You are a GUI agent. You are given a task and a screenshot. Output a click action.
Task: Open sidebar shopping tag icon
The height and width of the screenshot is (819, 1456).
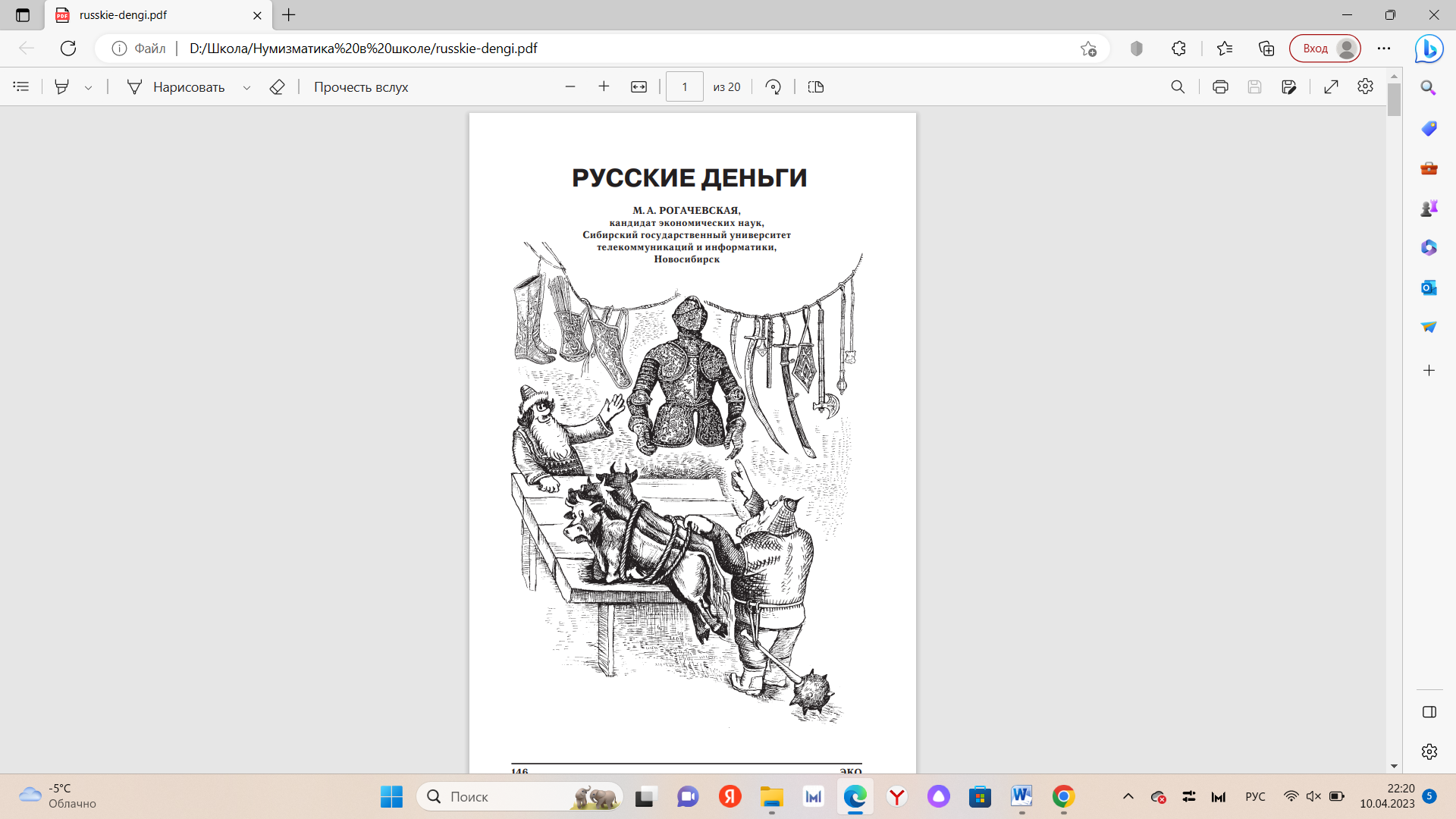[x=1429, y=128]
